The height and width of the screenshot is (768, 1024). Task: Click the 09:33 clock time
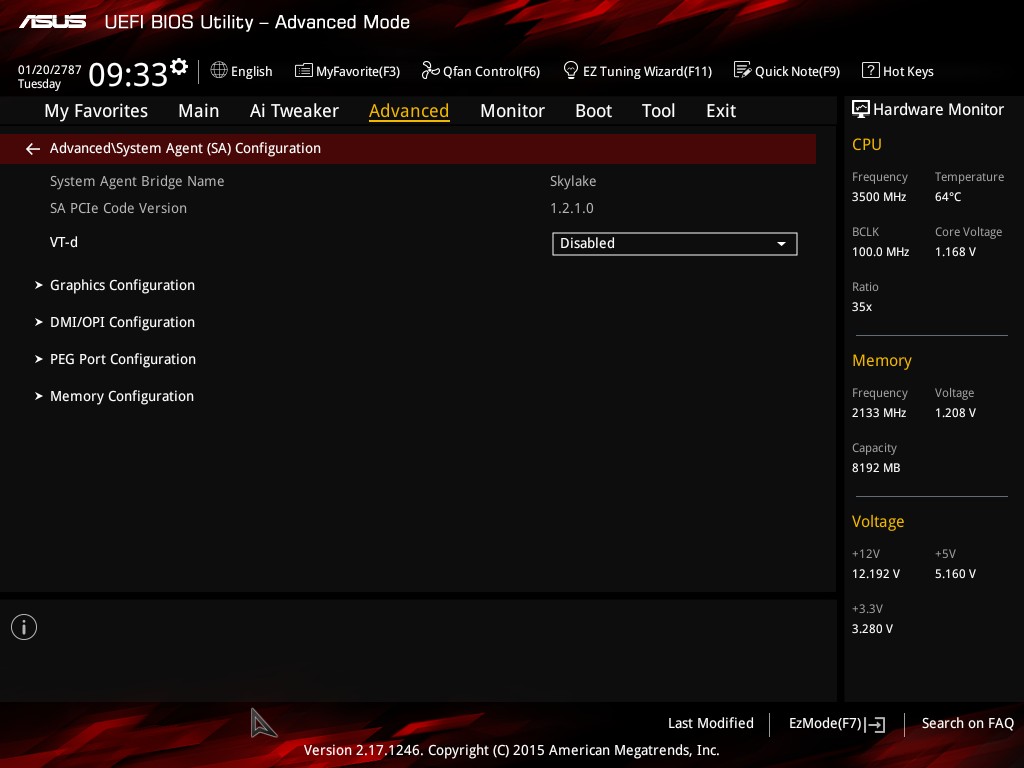pos(129,74)
